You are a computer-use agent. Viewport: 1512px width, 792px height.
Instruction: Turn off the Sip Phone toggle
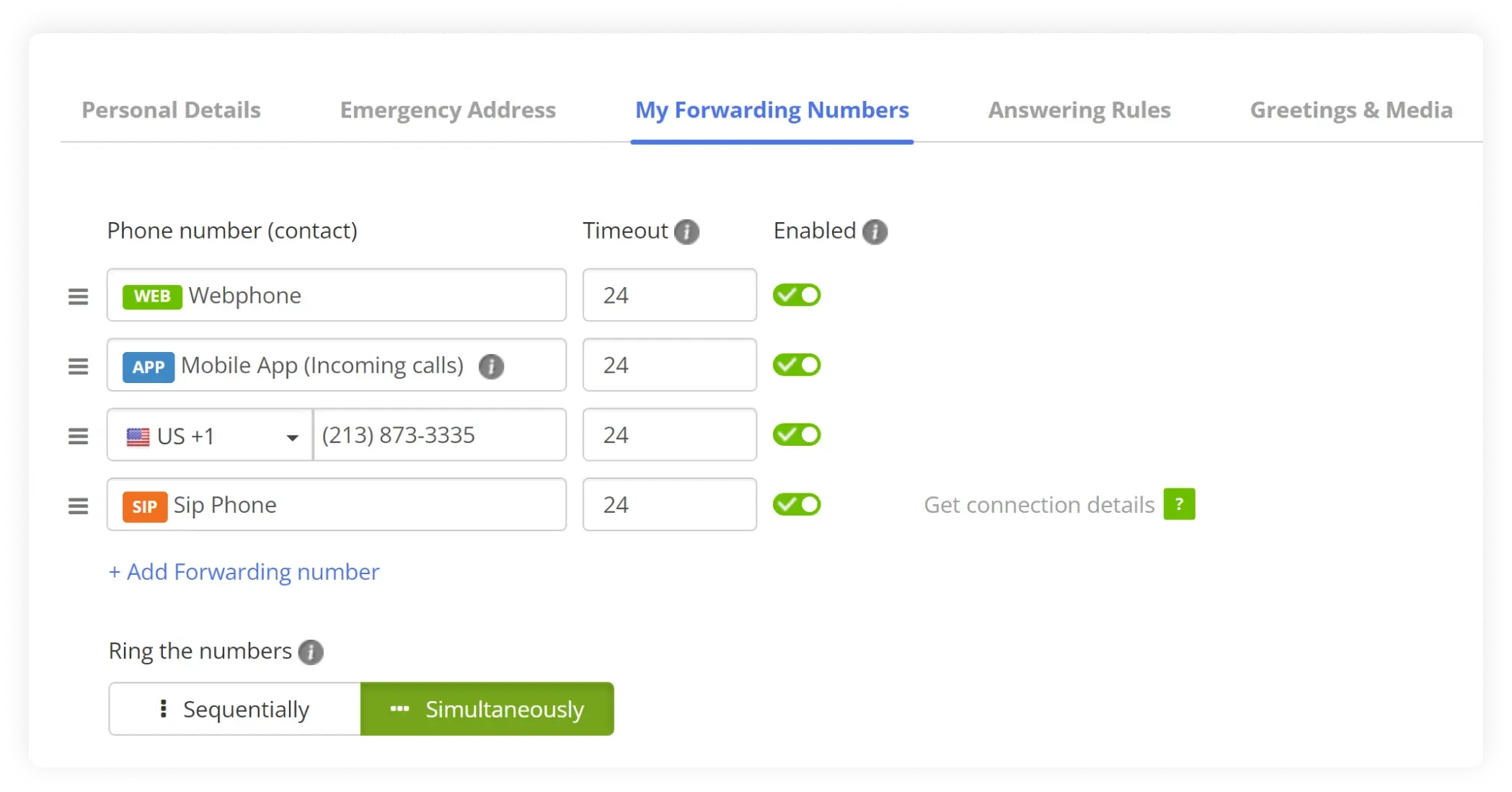797,504
